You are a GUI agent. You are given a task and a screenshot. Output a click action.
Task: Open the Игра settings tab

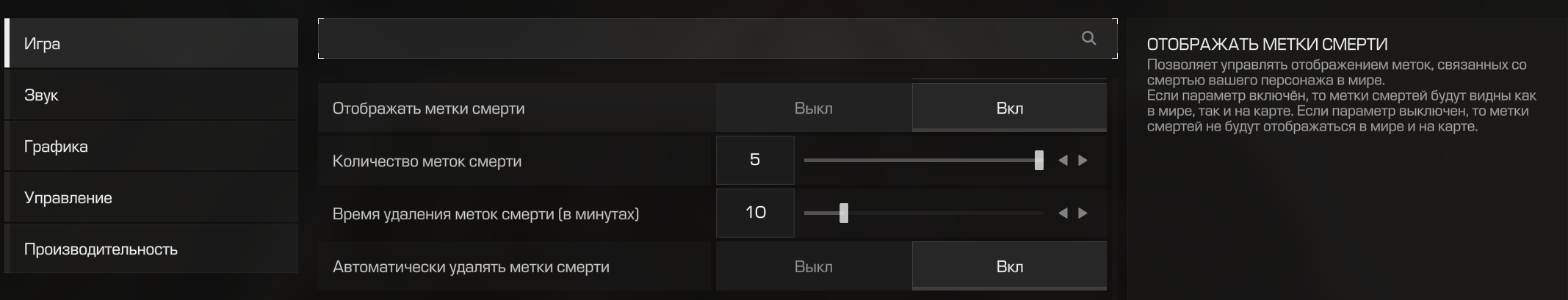[151, 43]
